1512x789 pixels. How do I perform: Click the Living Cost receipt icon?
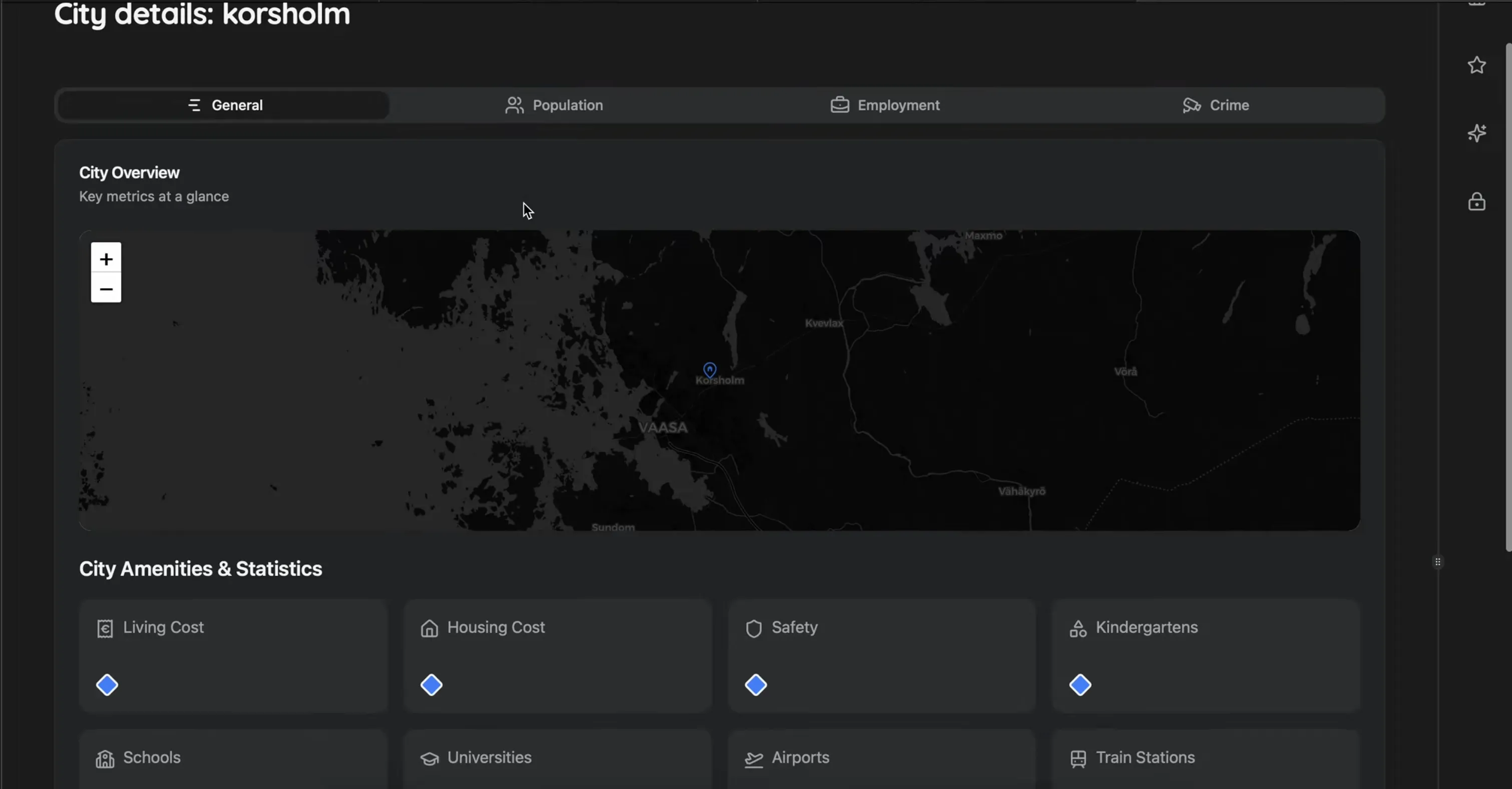click(105, 628)
